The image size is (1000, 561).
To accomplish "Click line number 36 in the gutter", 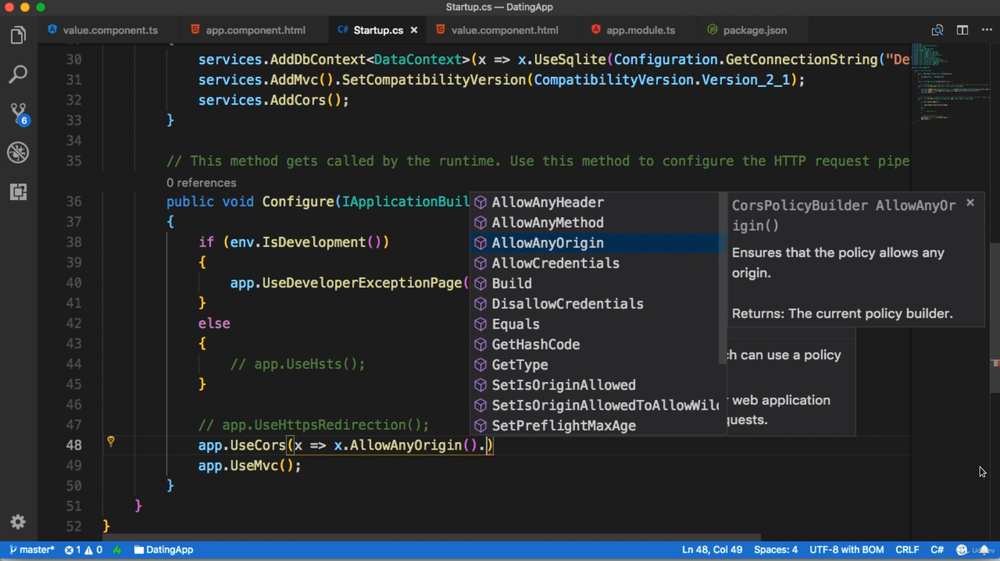I will (74, 201).
